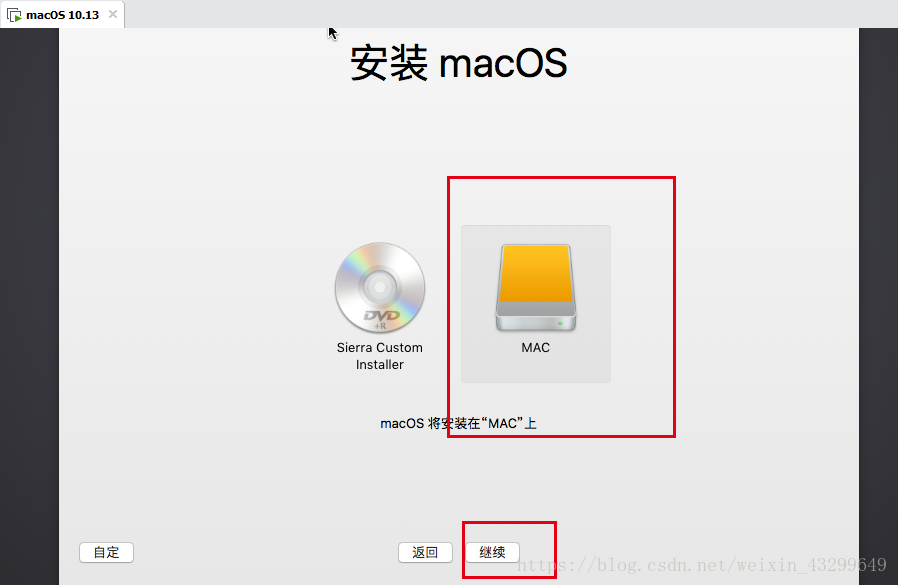Click the VM icon in macOS 10.13 tab
The width and height of the screenshot is (898, 585).
coord(14,15)
